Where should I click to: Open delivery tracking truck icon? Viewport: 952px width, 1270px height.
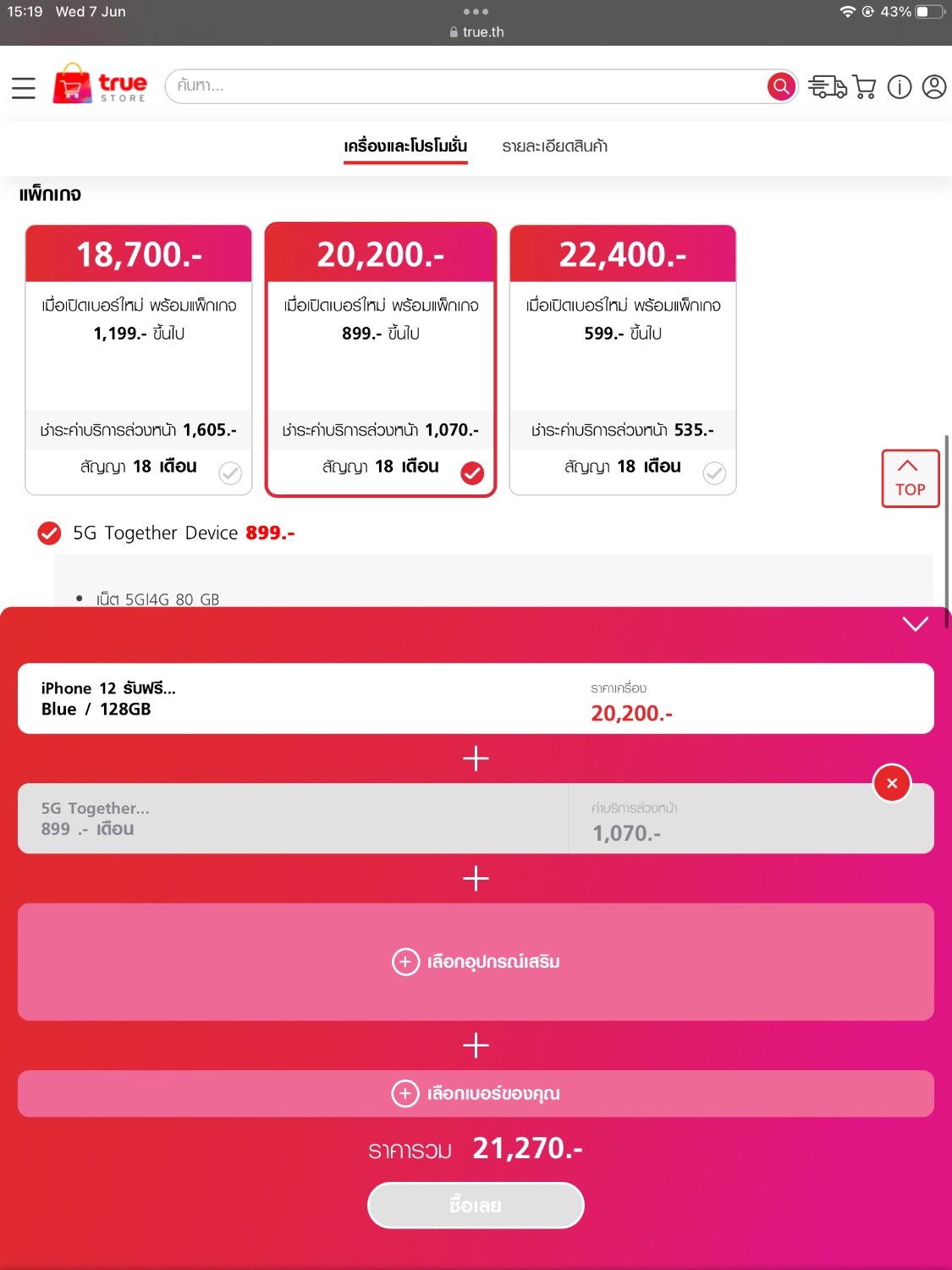point(827,86)
